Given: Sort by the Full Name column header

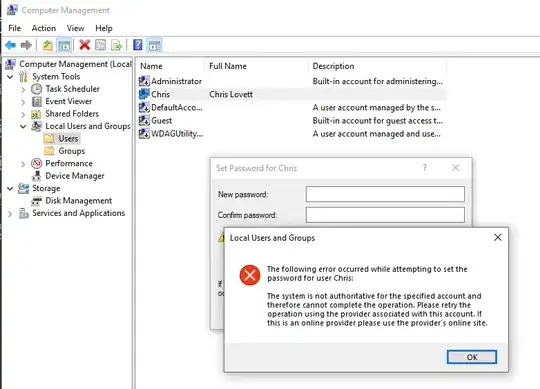Looking at the screenshot, I should point(256,66).
